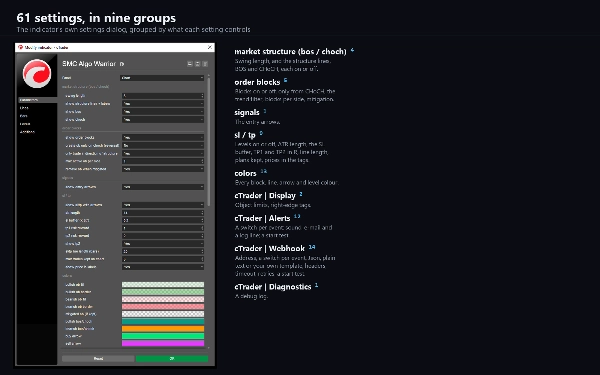Open the show choch Yes/No dropdown
This screenshot has width=600, height=375.
(x=163, y=119)
